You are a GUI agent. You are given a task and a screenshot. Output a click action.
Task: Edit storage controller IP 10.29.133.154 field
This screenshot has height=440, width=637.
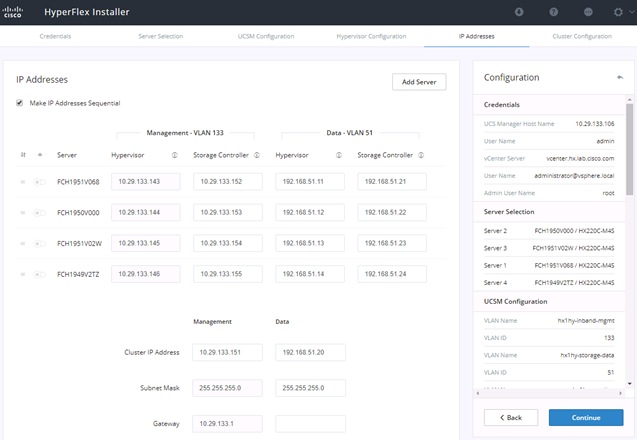[x=228, y=243]
